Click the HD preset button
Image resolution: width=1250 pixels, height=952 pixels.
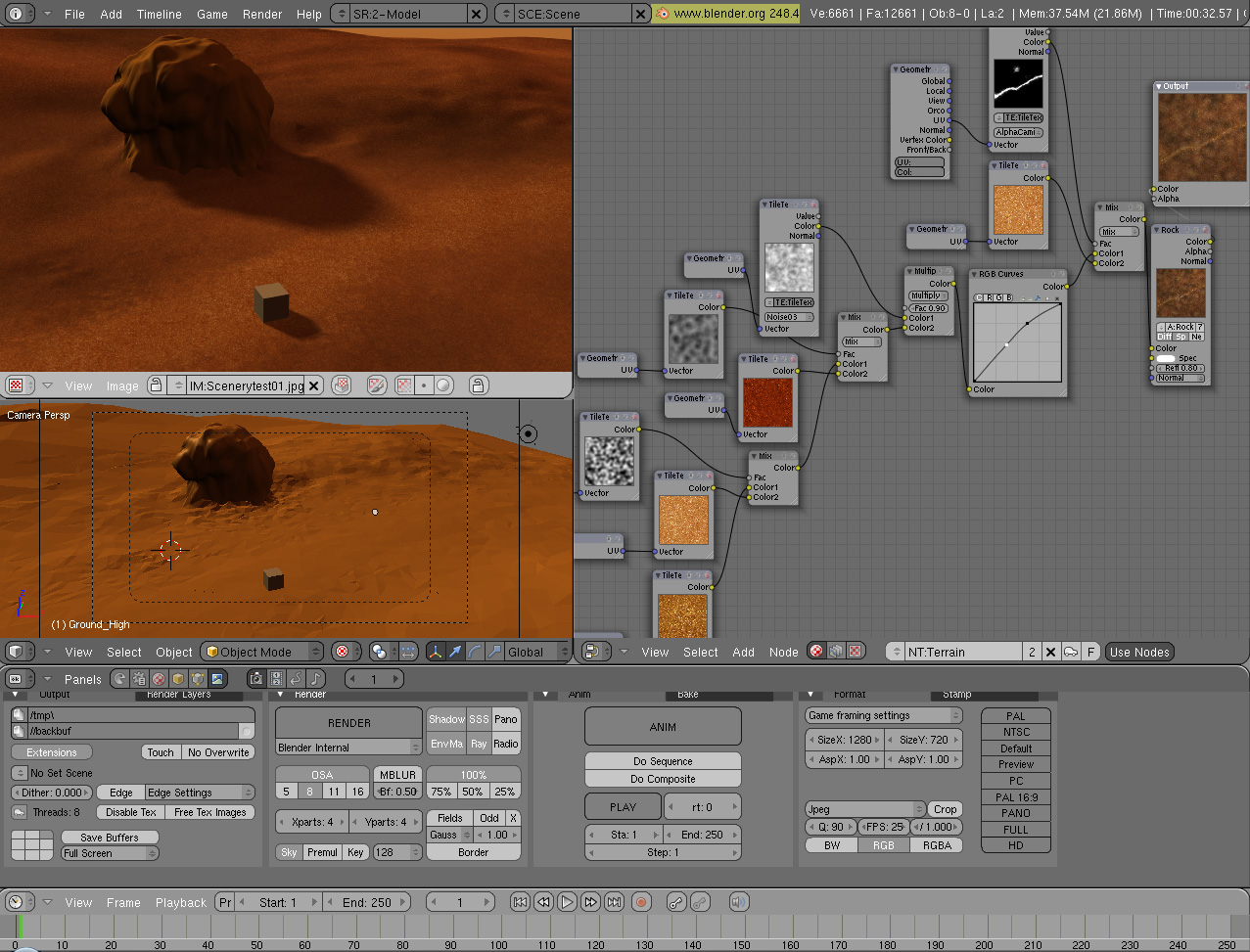[x=1016, y=845]
